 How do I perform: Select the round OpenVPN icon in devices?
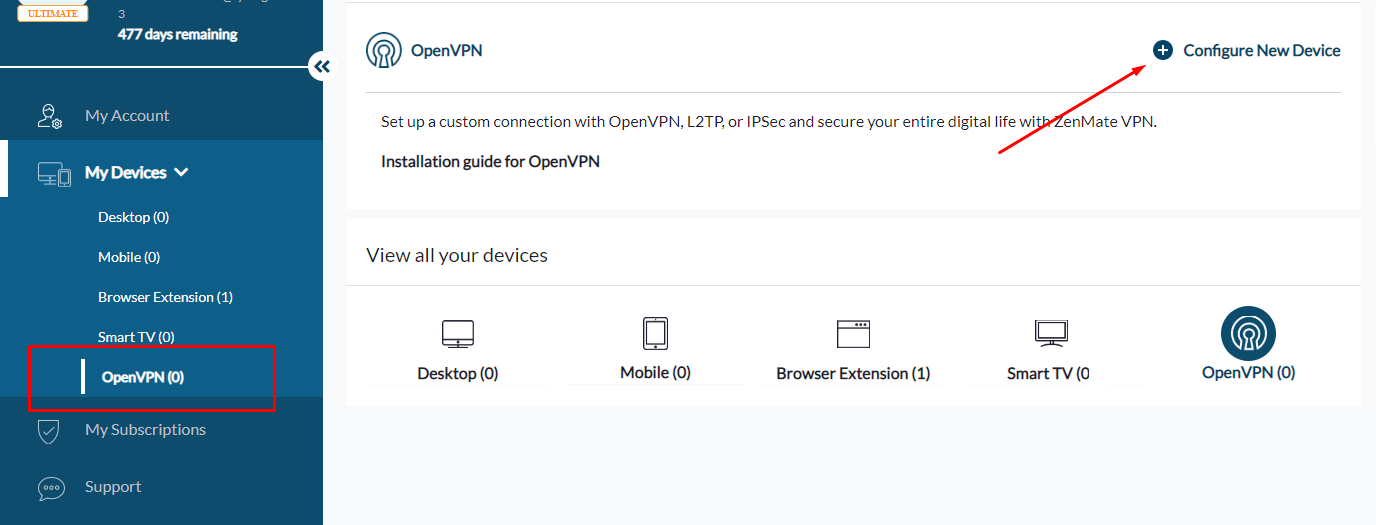1248,333
